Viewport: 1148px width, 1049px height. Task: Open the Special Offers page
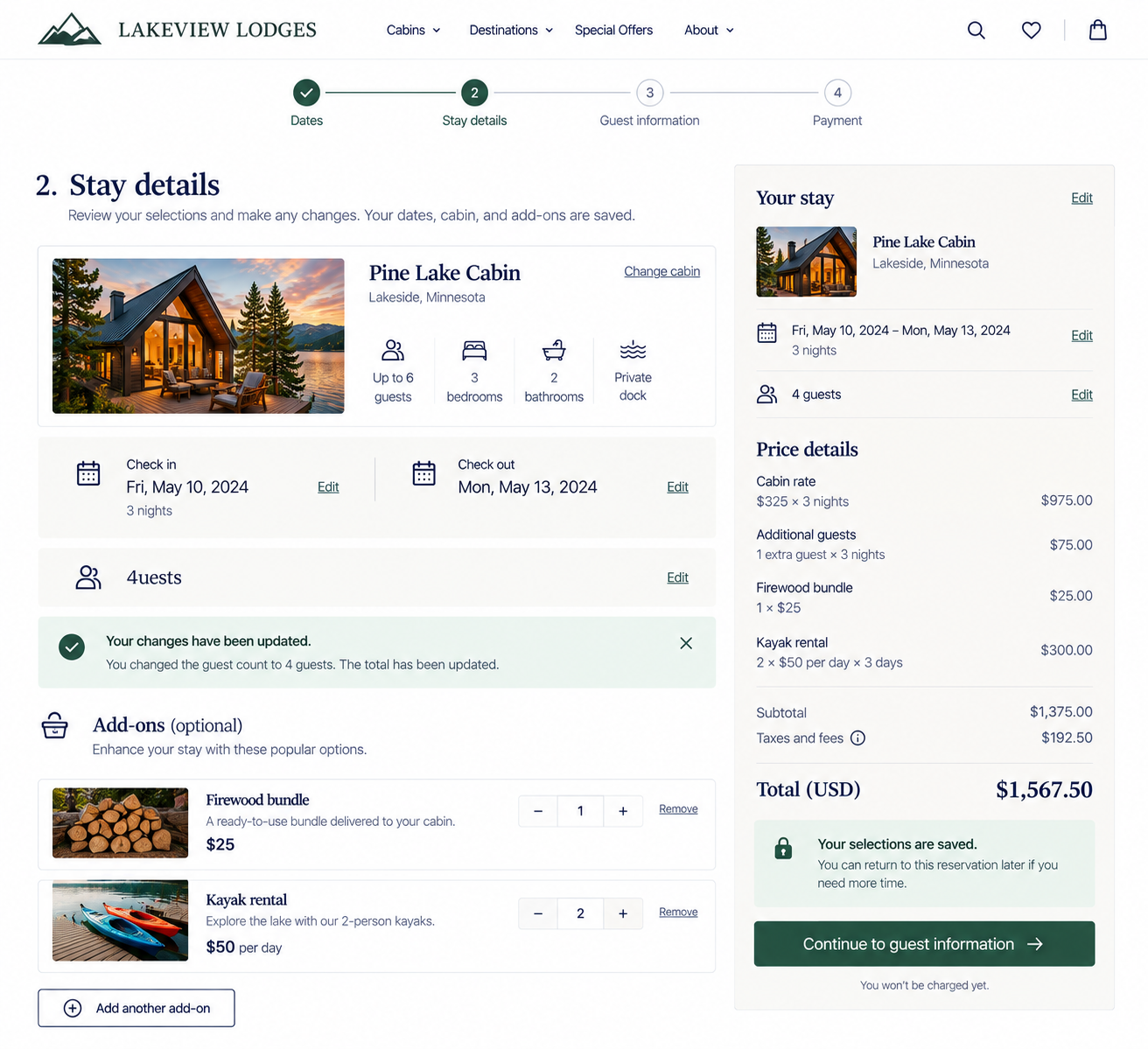pos(613,30)
